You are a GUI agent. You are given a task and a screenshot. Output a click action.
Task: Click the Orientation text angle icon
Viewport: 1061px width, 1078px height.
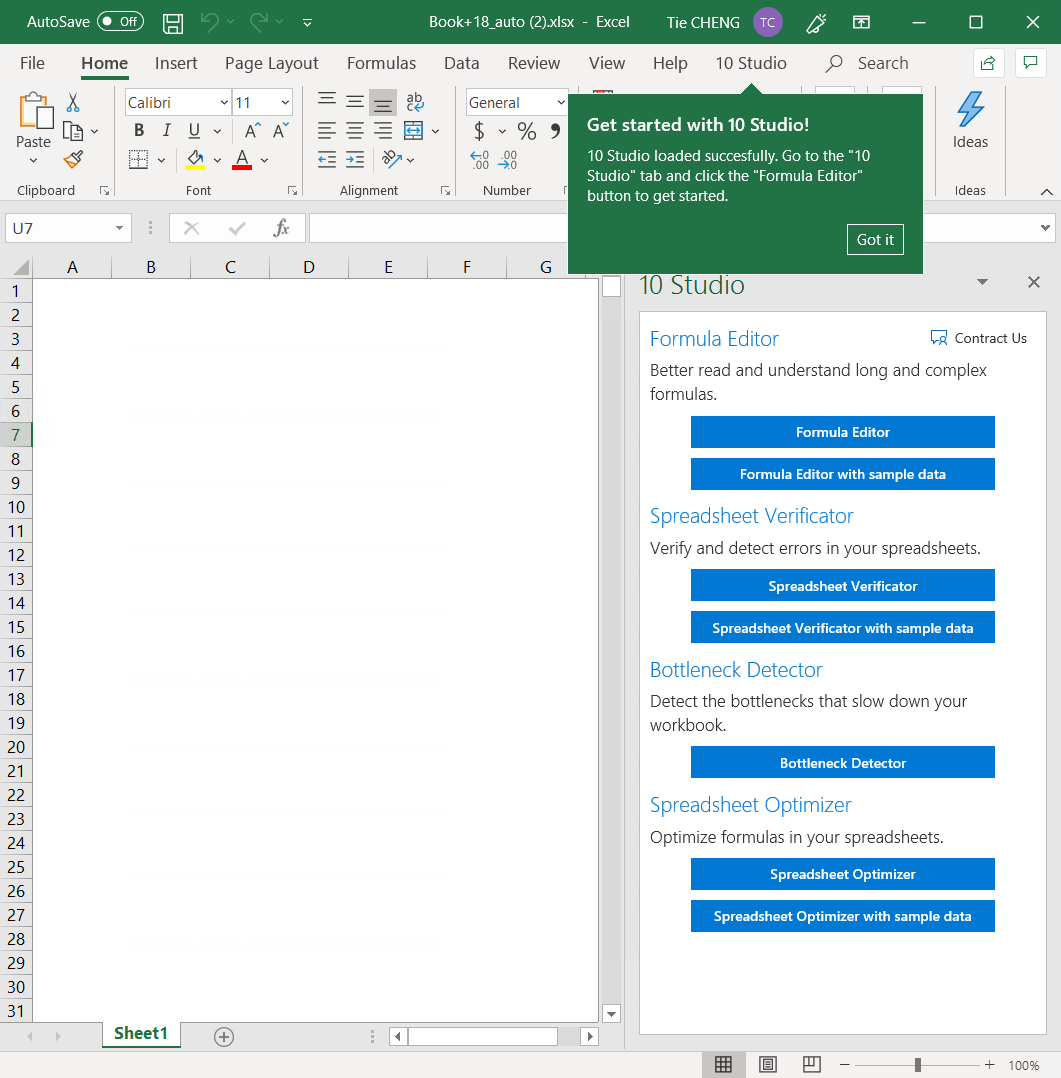tap(392, 160)
